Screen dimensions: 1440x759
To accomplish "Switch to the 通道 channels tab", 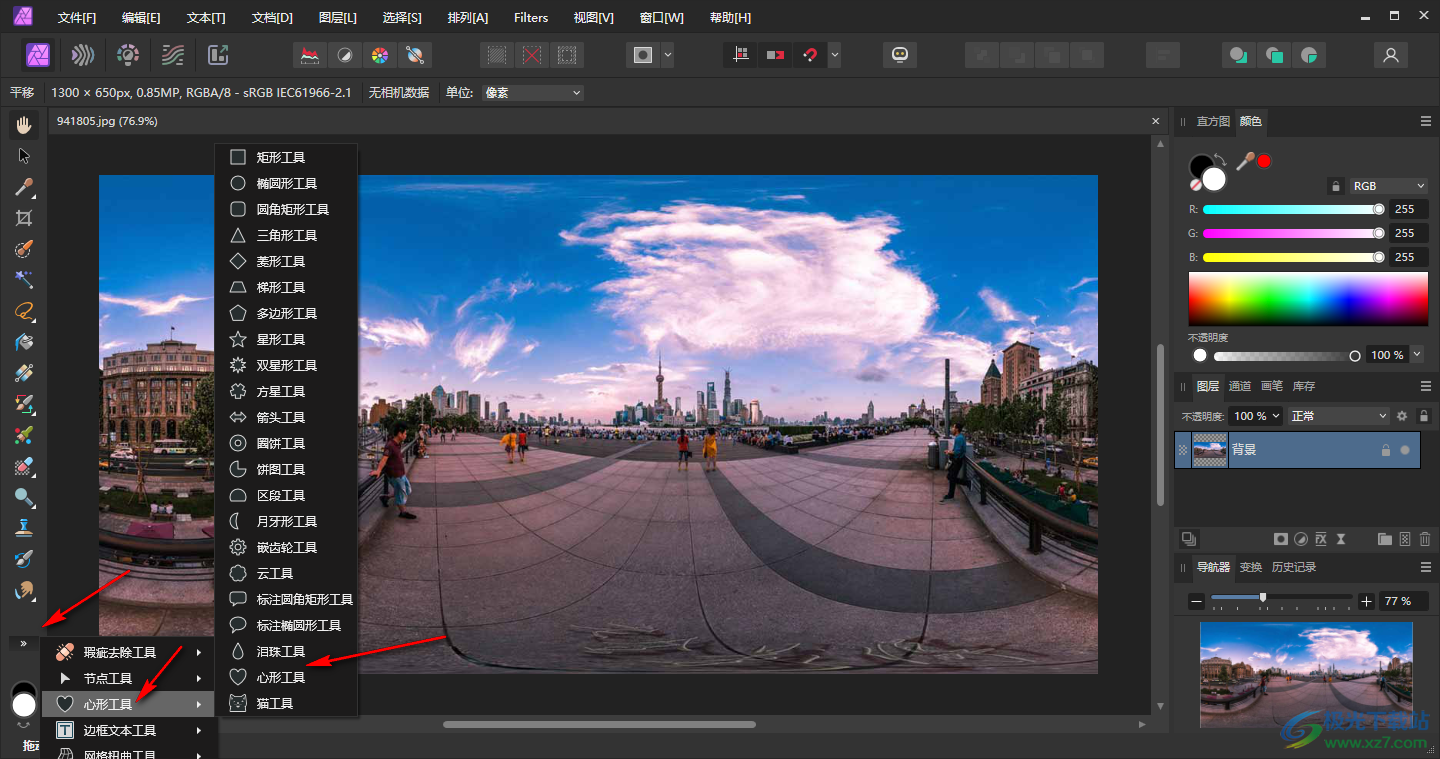I will [1240, 386].
